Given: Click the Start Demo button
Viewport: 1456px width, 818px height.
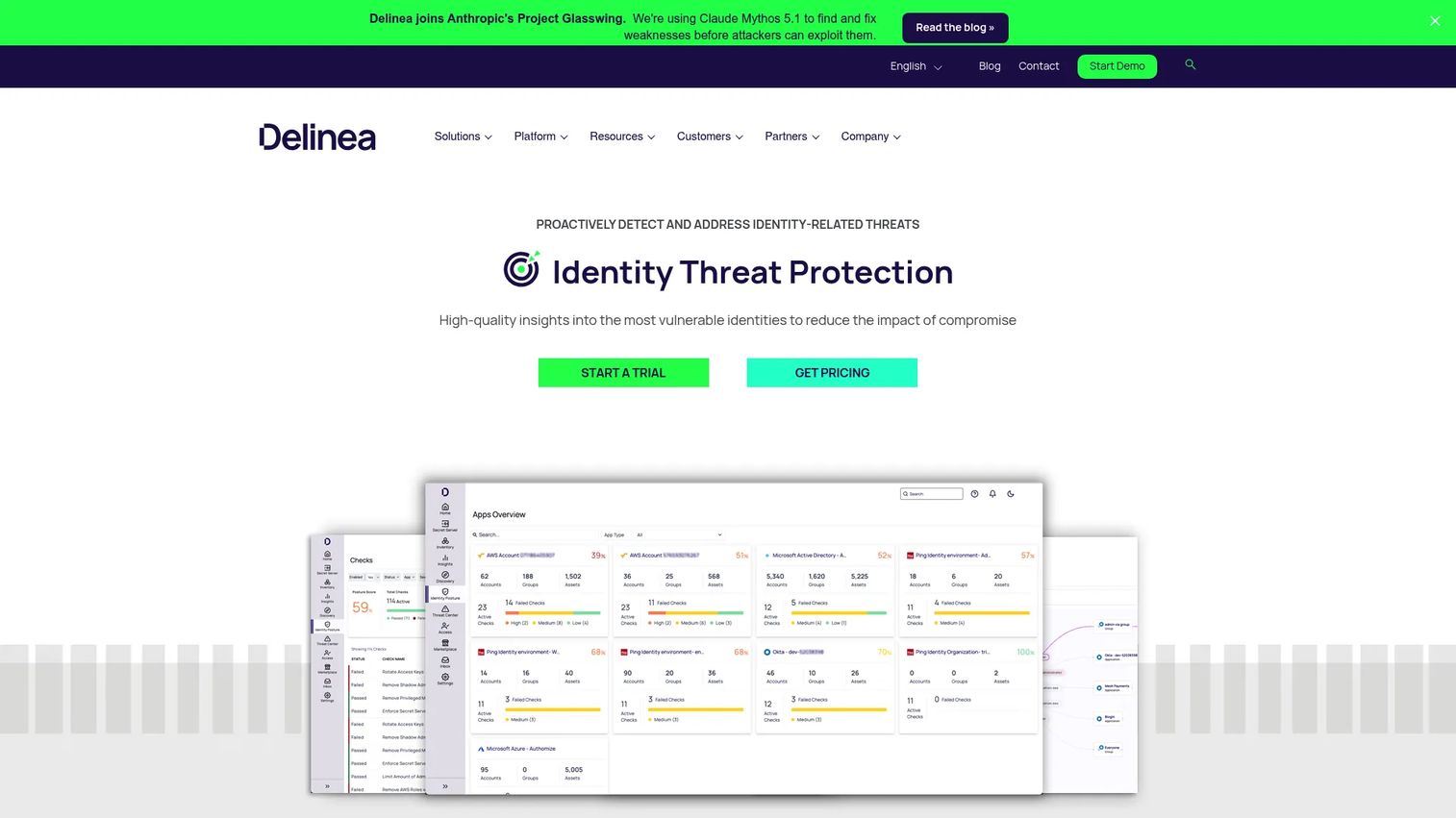Looking at the screenshot, I should click(1117, 66).
